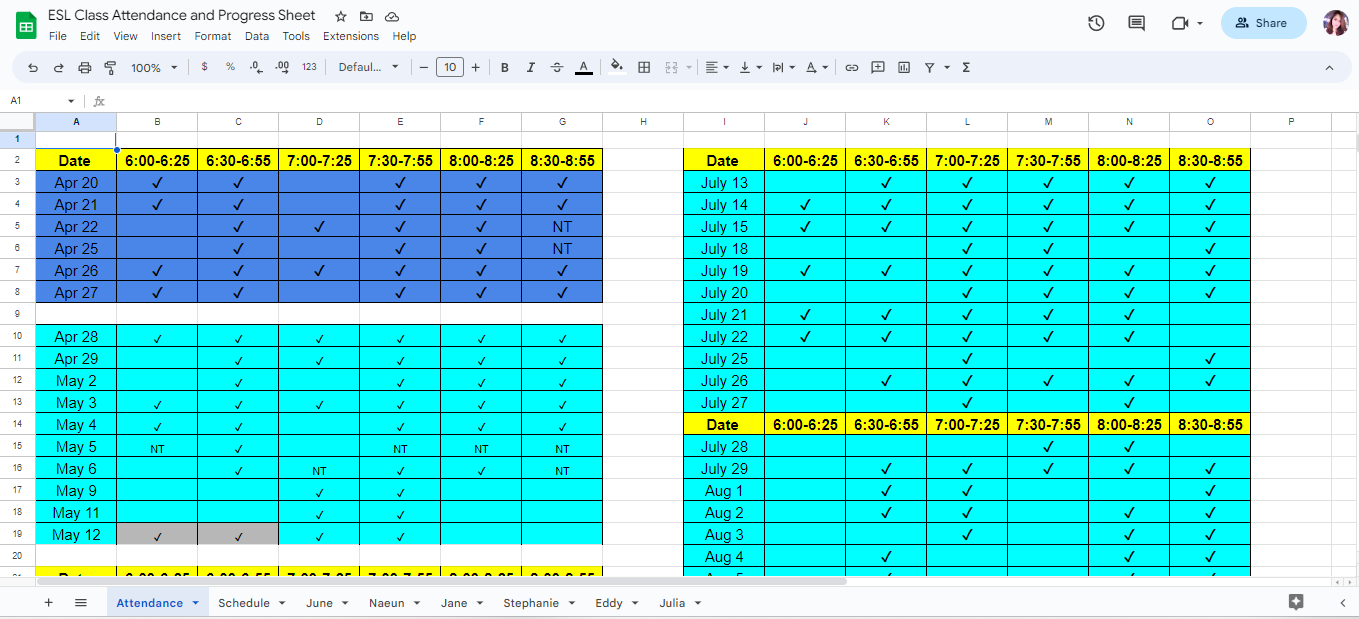Open vertical align dropdown

[750, 67]
